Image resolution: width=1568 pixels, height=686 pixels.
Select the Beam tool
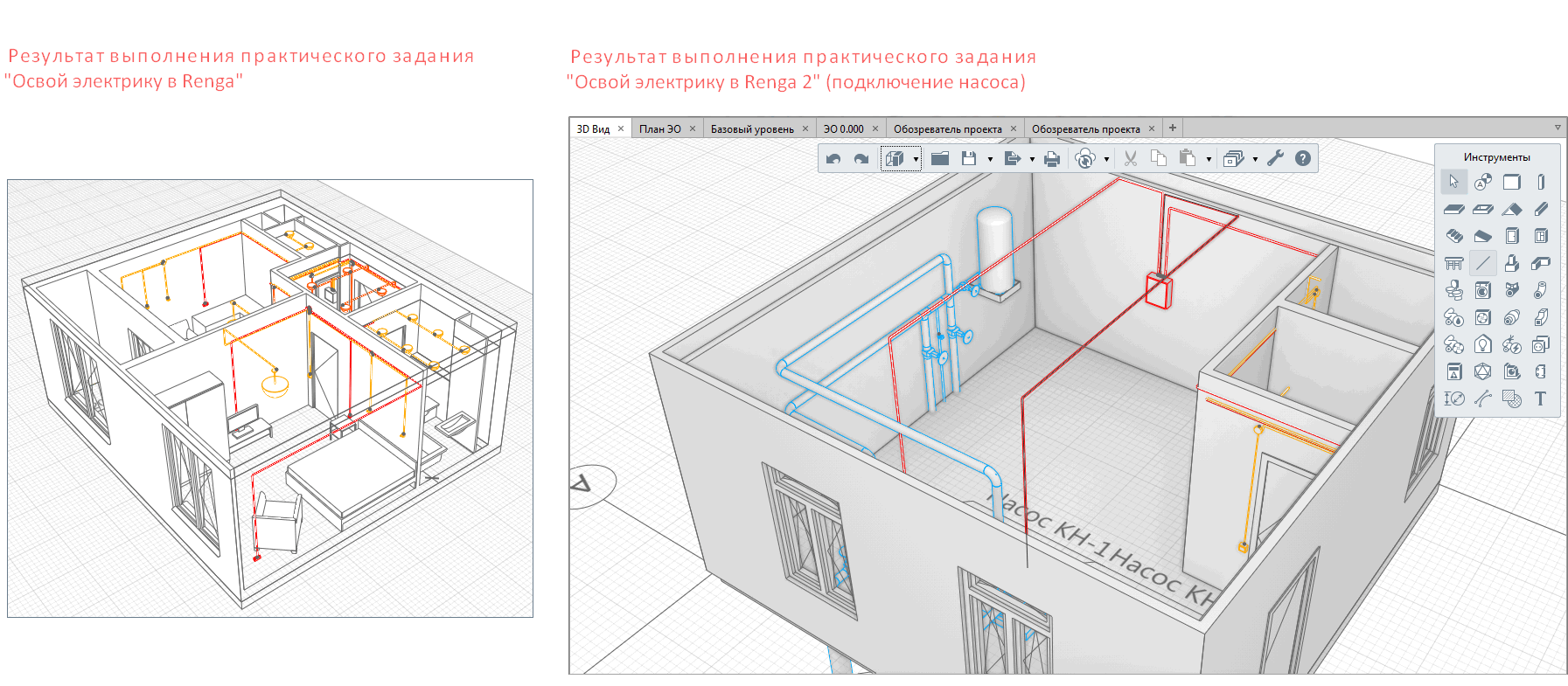1540,209
